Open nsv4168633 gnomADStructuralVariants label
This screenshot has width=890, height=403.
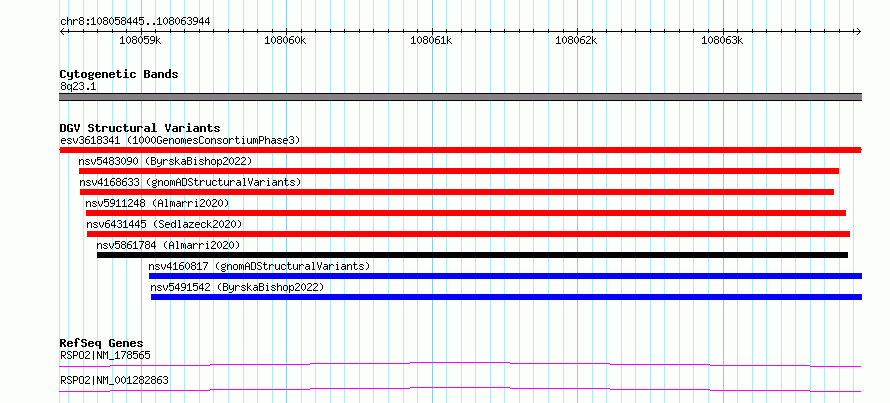point(190,182)
